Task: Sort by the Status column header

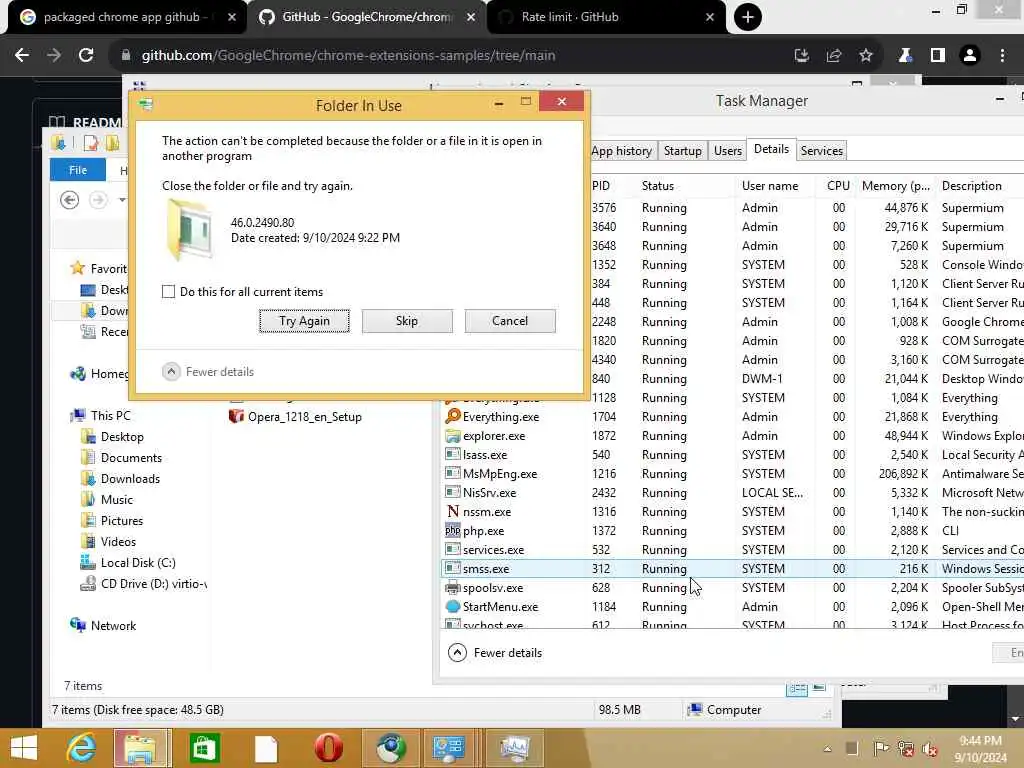Action: tap(658, 186)
